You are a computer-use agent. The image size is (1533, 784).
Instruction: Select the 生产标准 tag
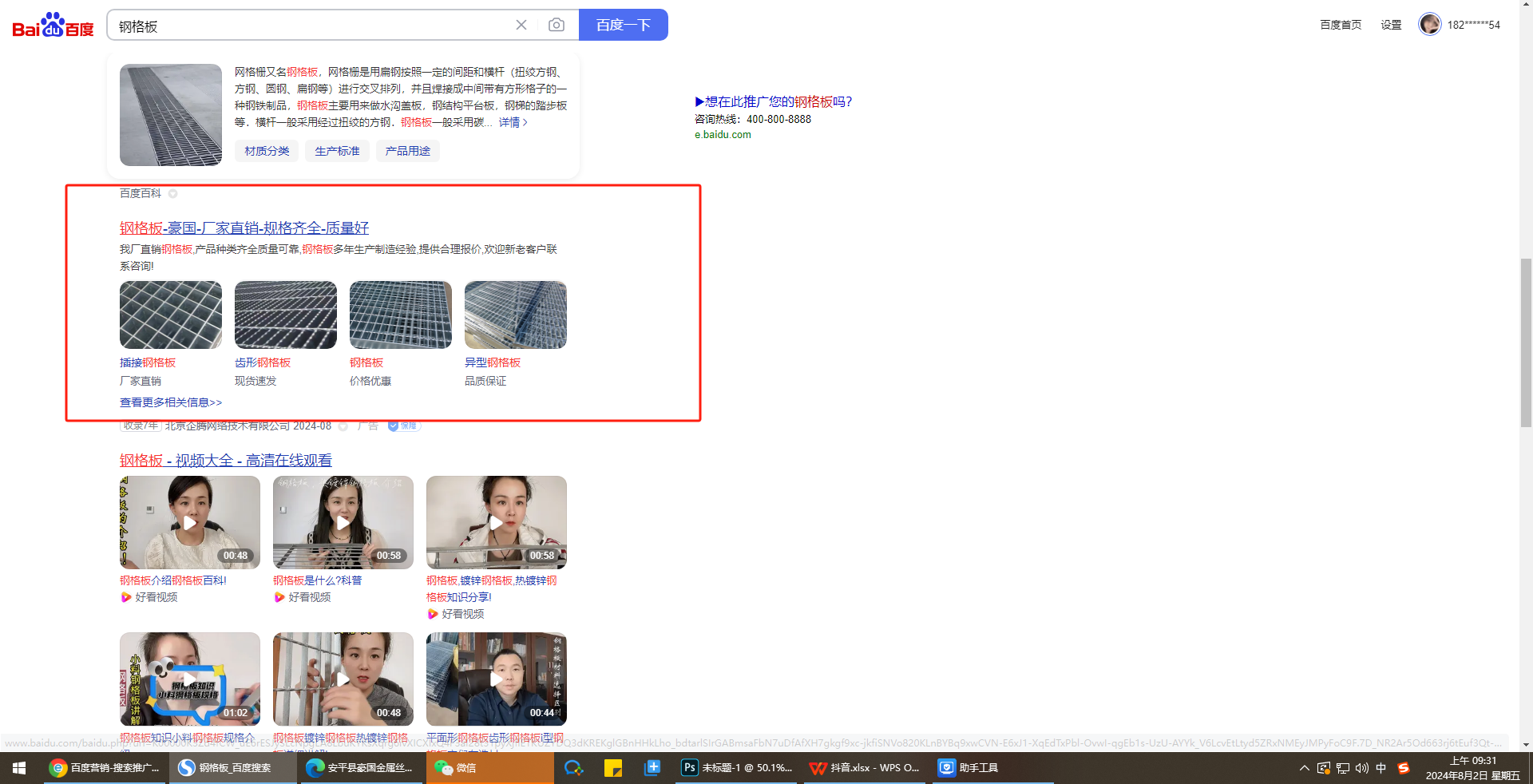point(337,151)
